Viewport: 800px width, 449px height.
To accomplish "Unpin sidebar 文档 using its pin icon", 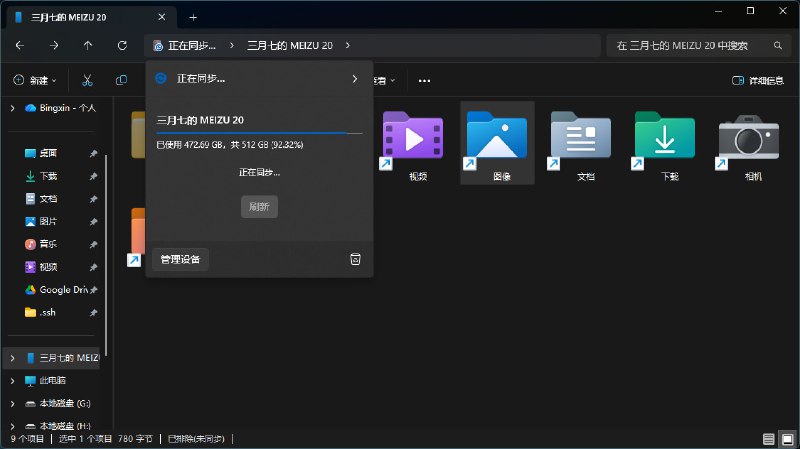I will click(x=93, y=199).
